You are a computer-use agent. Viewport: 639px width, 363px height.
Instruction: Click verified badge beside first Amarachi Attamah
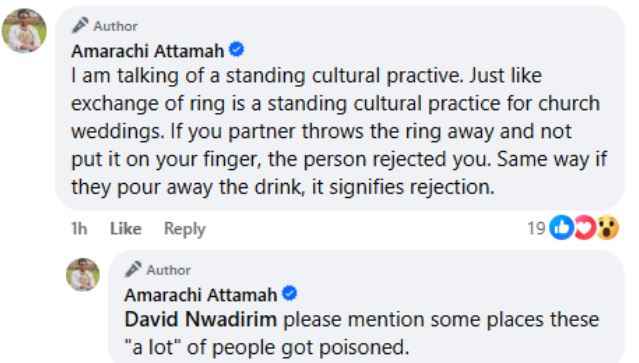pos(236,50)
